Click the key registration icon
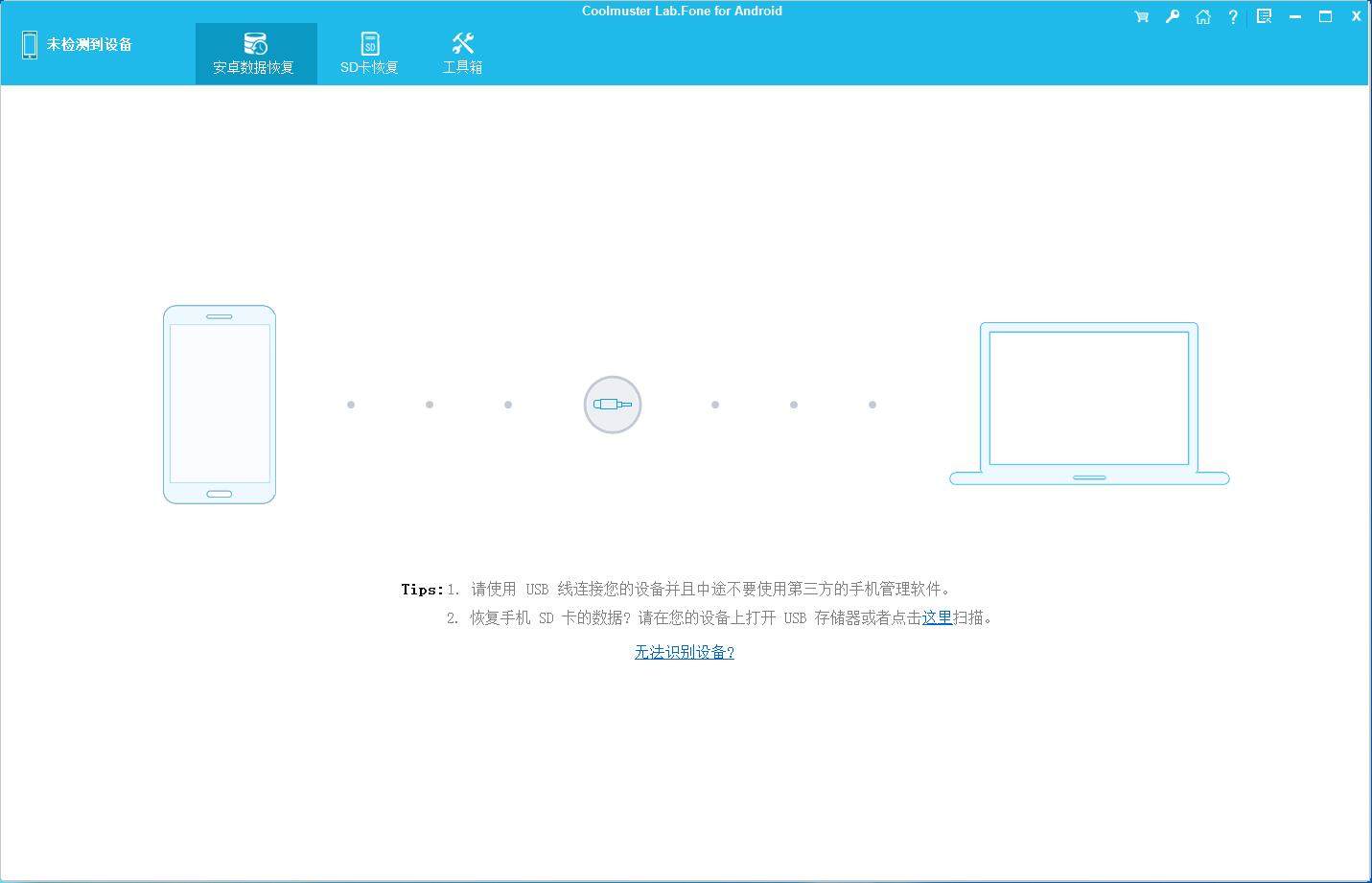1372x883 pixels. pyautogui.click(x=1172, y=16)
